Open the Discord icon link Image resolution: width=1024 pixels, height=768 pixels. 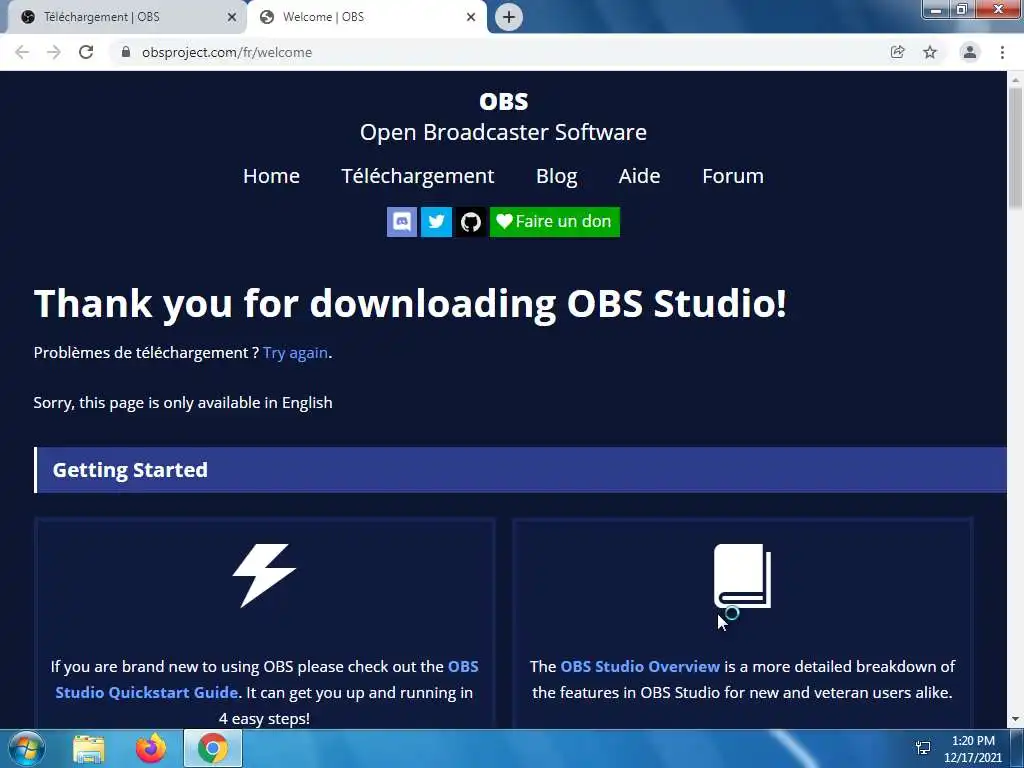click(x=402, y=222)
